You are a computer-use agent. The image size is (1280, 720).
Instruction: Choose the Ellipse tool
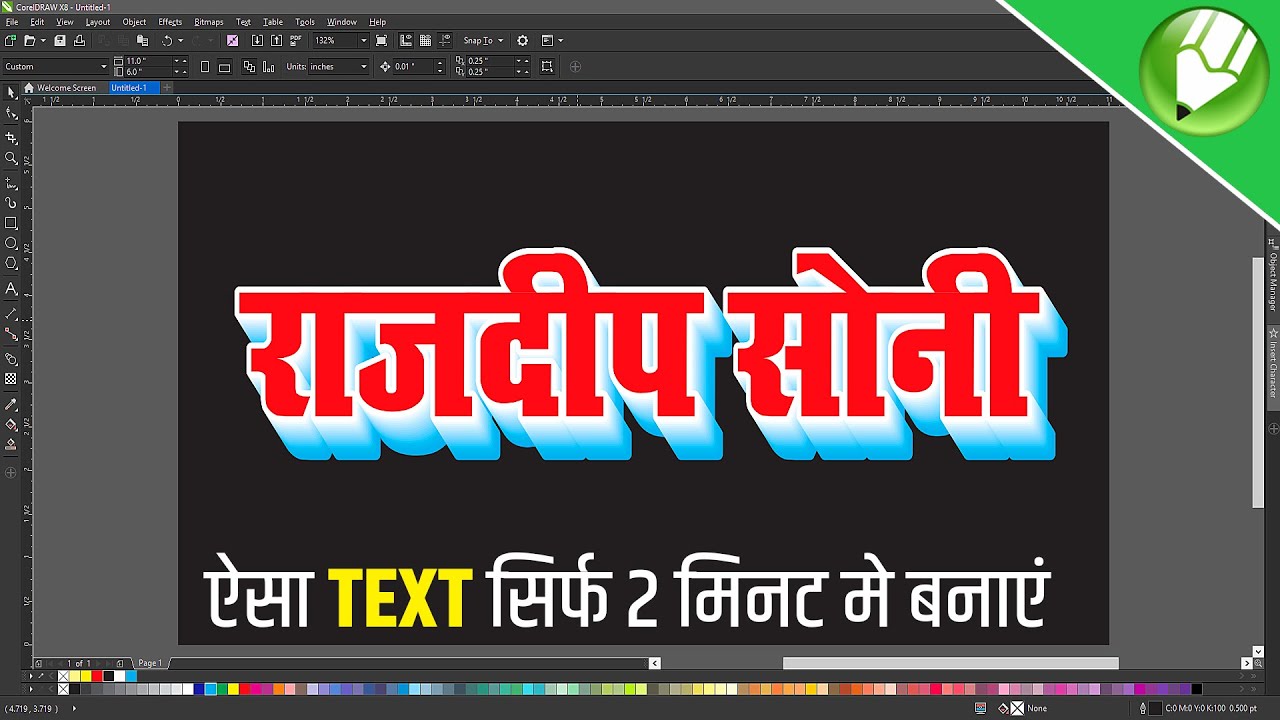click(x=11, y=243)
